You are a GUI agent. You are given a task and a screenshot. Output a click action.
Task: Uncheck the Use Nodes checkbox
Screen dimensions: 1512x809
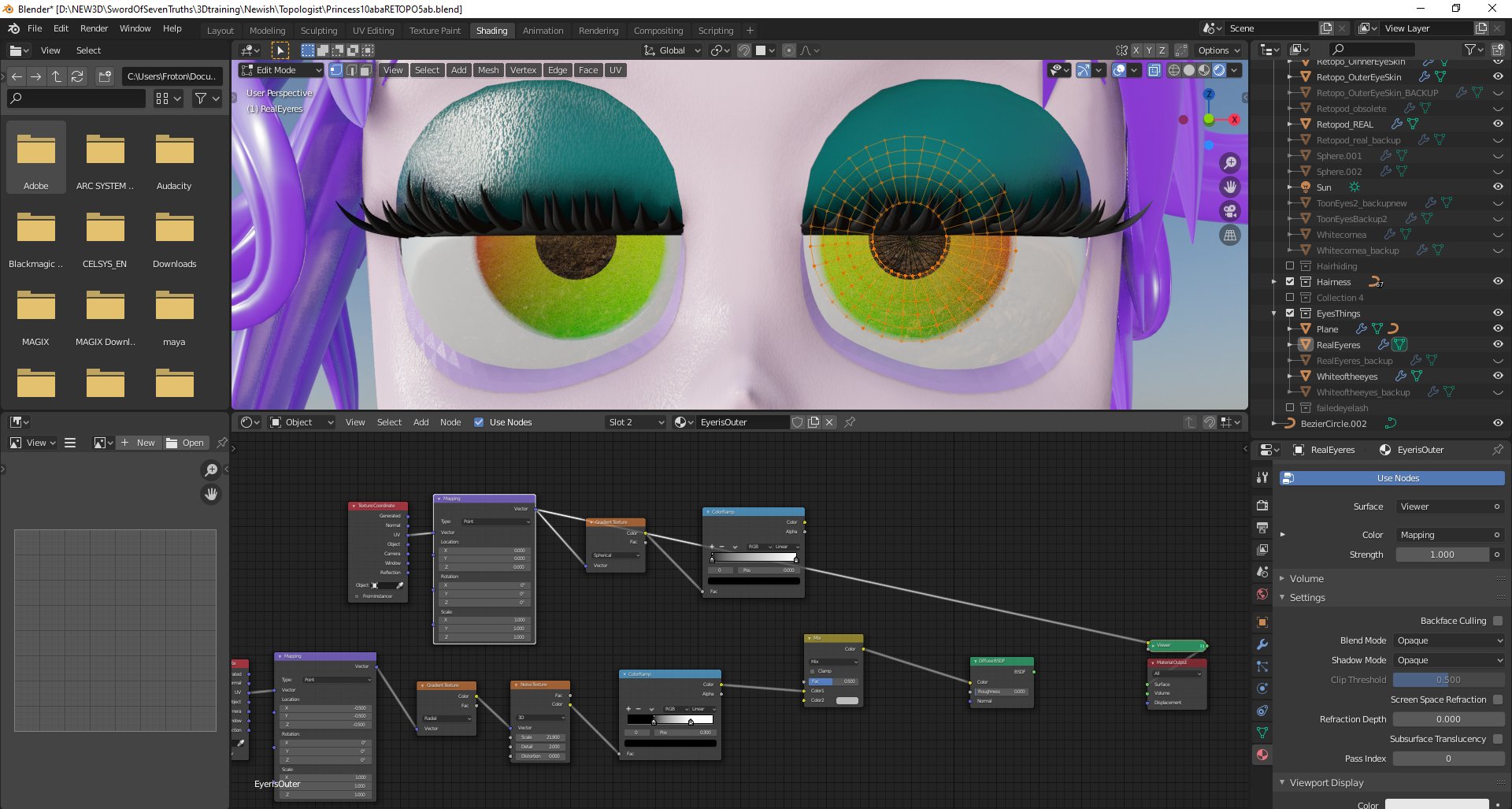tap(479, 422)
